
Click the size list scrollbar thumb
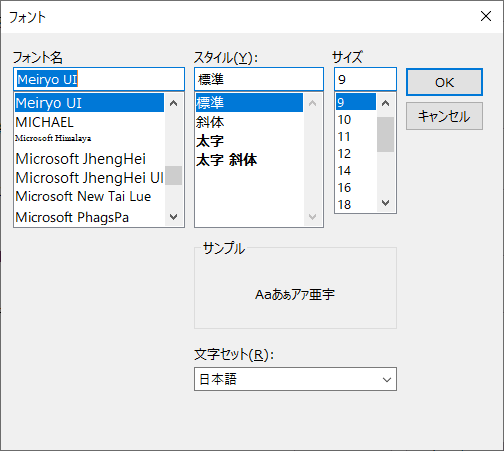coord(386,134)
